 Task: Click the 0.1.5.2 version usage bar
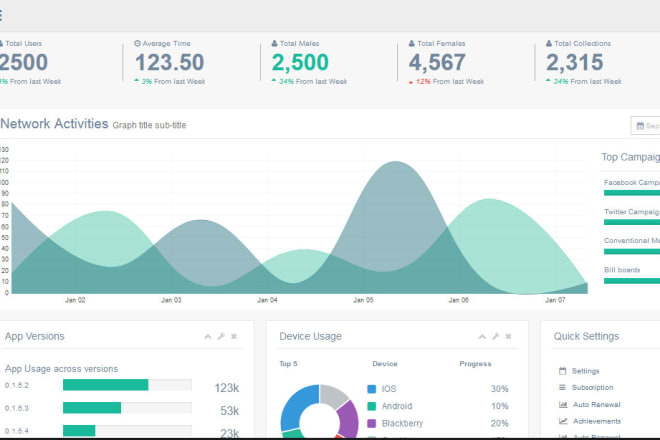pos(127,385)
